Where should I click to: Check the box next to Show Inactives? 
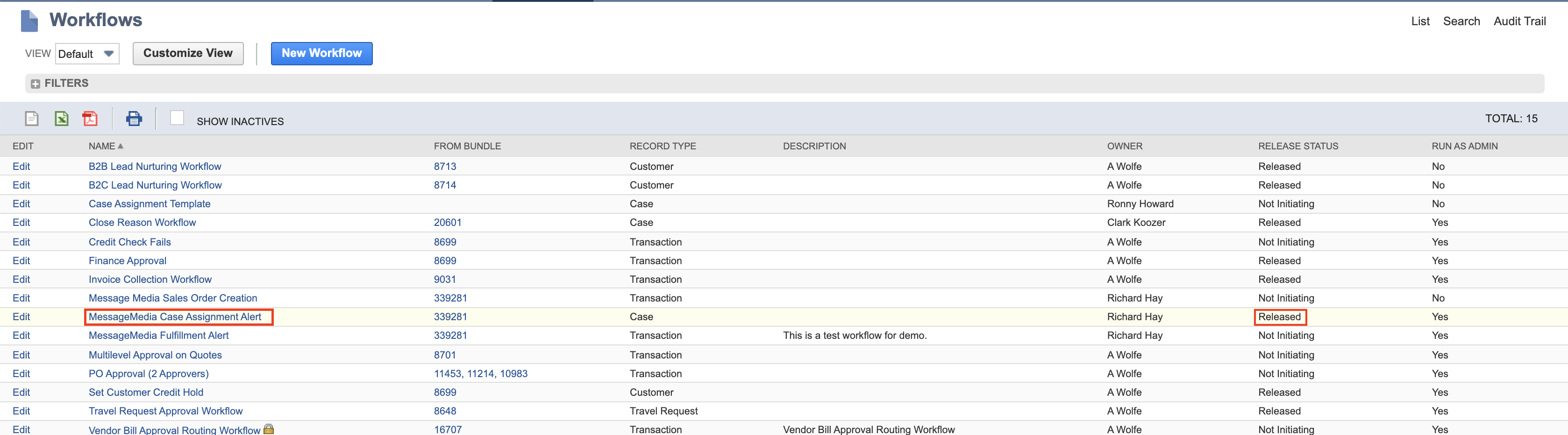coord(177,118)
